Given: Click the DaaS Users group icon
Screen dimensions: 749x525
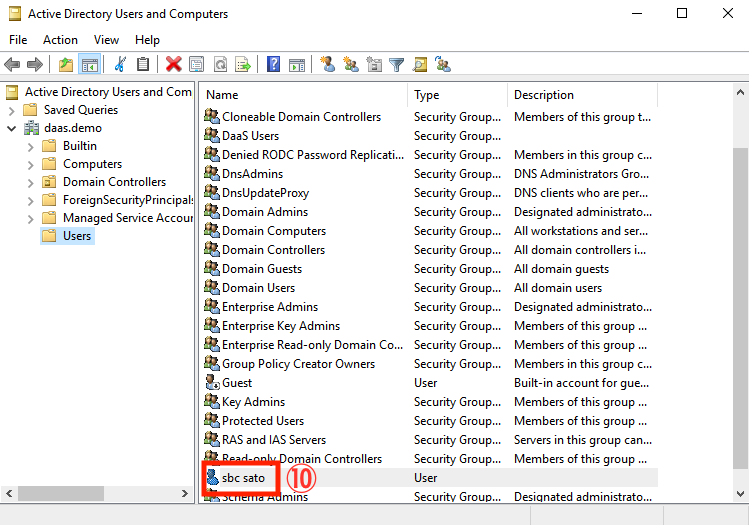Looking at the screenshot, I should (212, 136).
